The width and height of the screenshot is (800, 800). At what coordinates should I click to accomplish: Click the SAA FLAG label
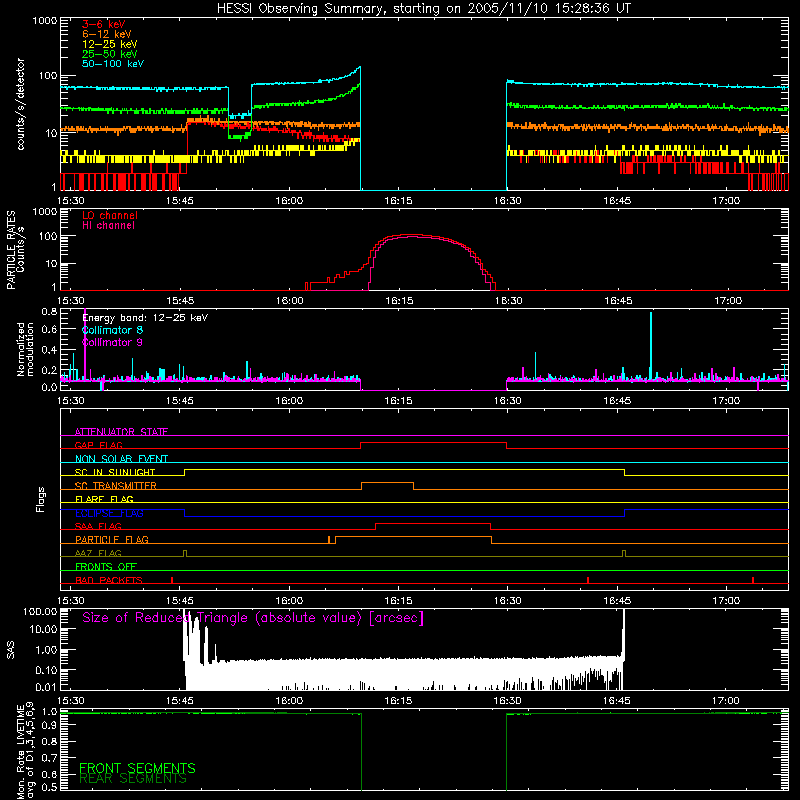point(98,526)
